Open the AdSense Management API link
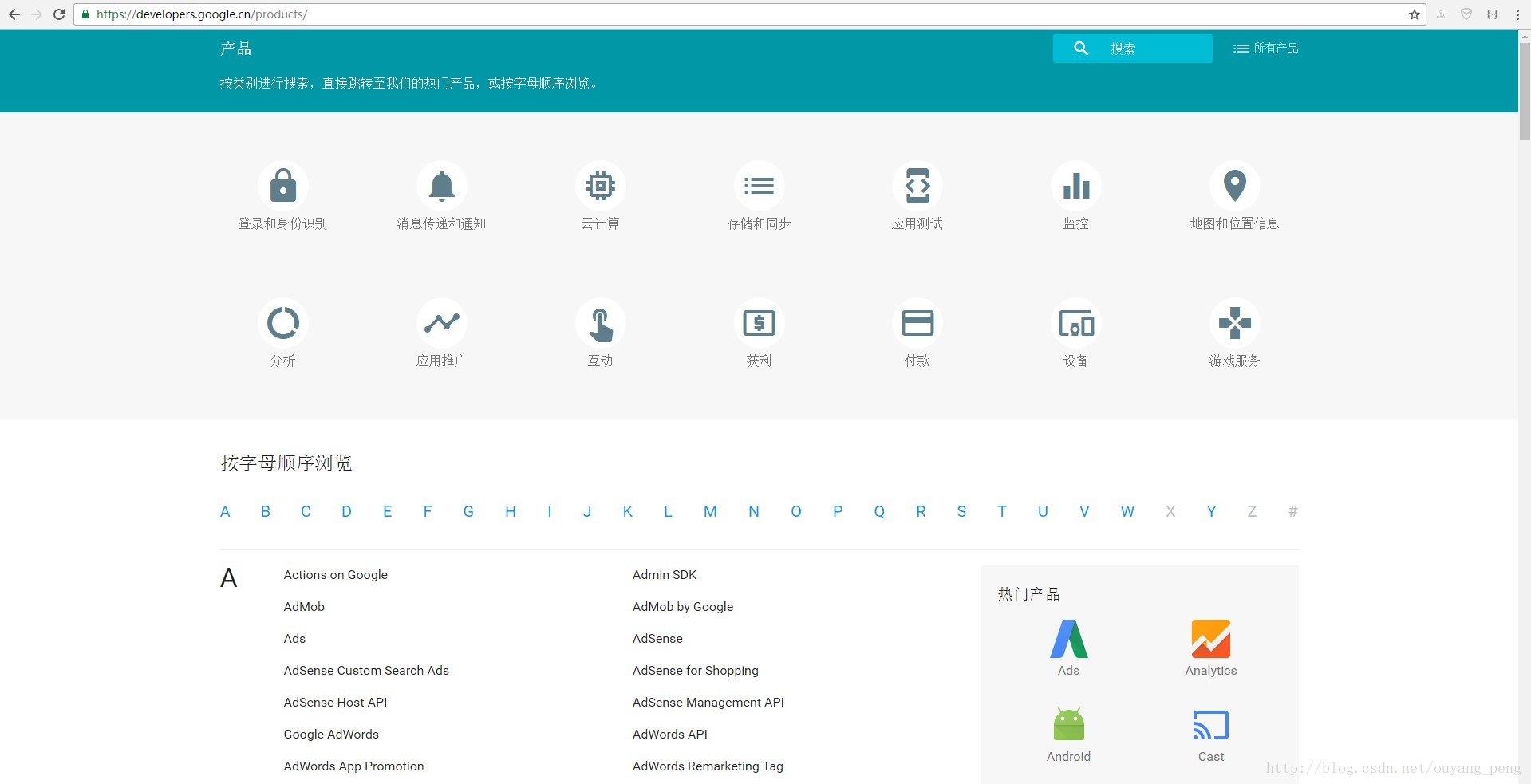The image size is (1531, 784). coord(708,703)
